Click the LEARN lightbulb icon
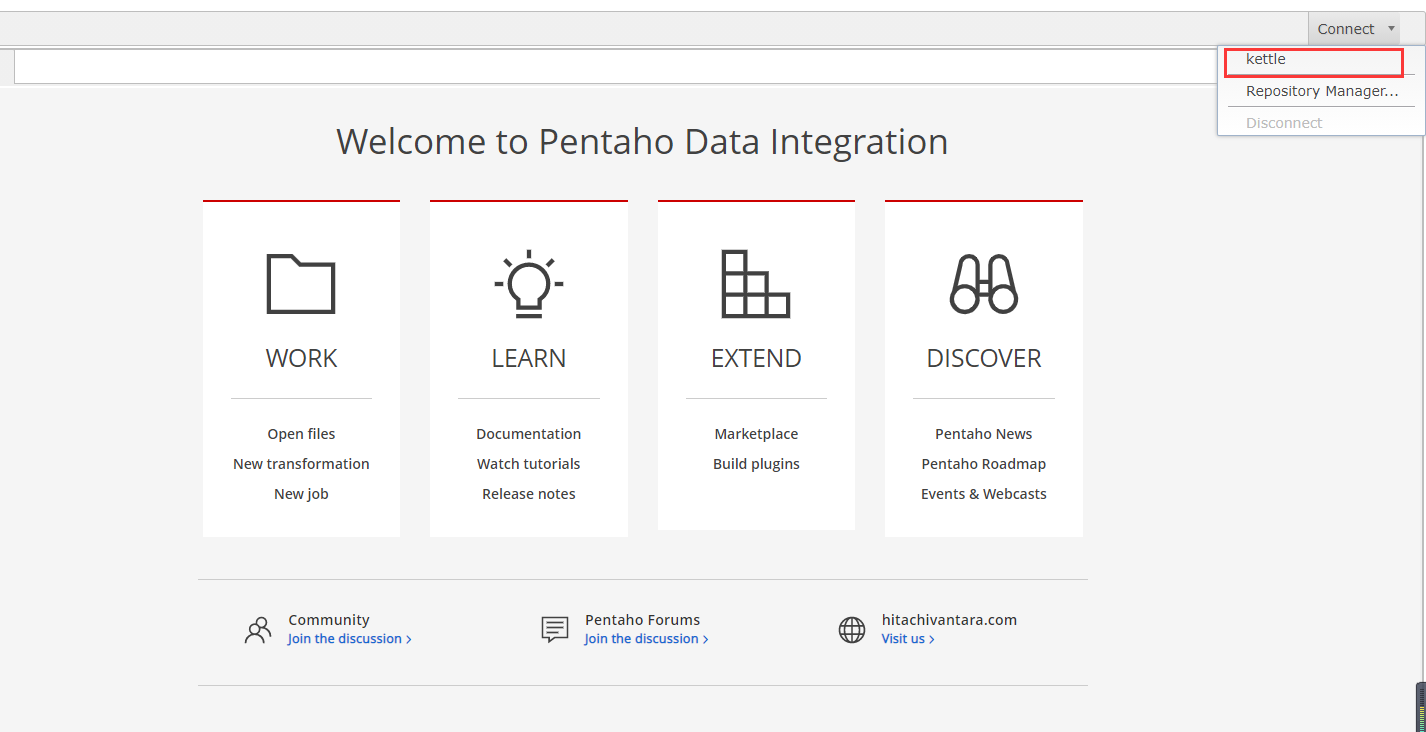Screen dimensions: 1426x732 [x=529, y=284]
